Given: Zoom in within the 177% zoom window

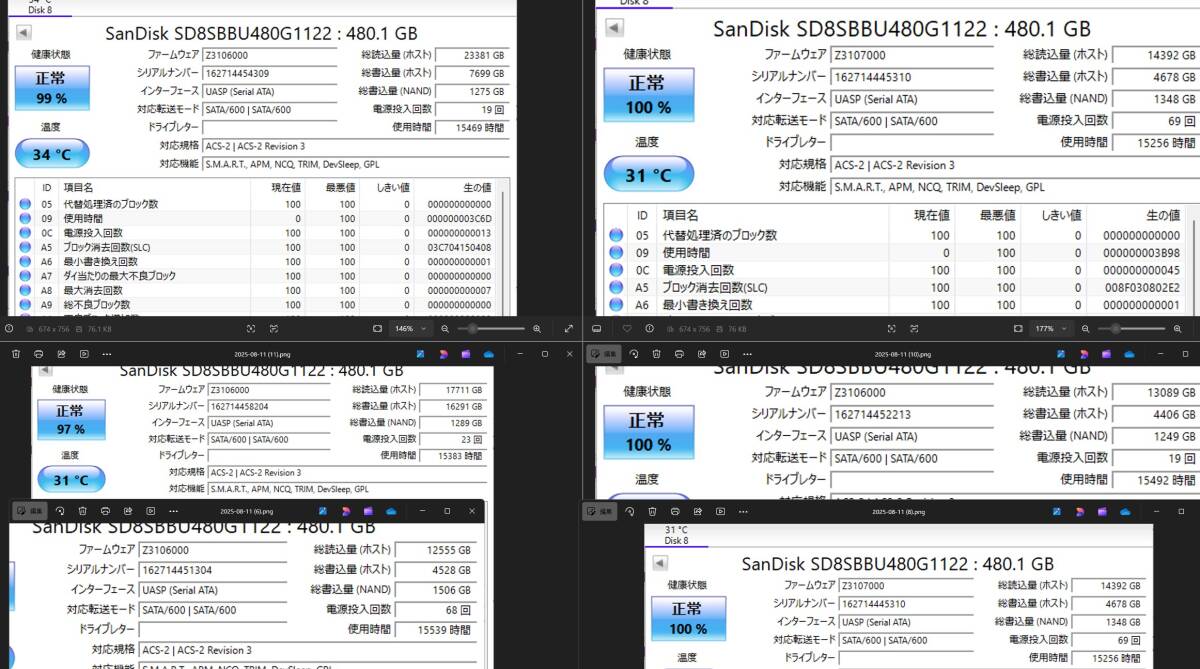Looking at the screenshot, I should tap(1177, 328).
